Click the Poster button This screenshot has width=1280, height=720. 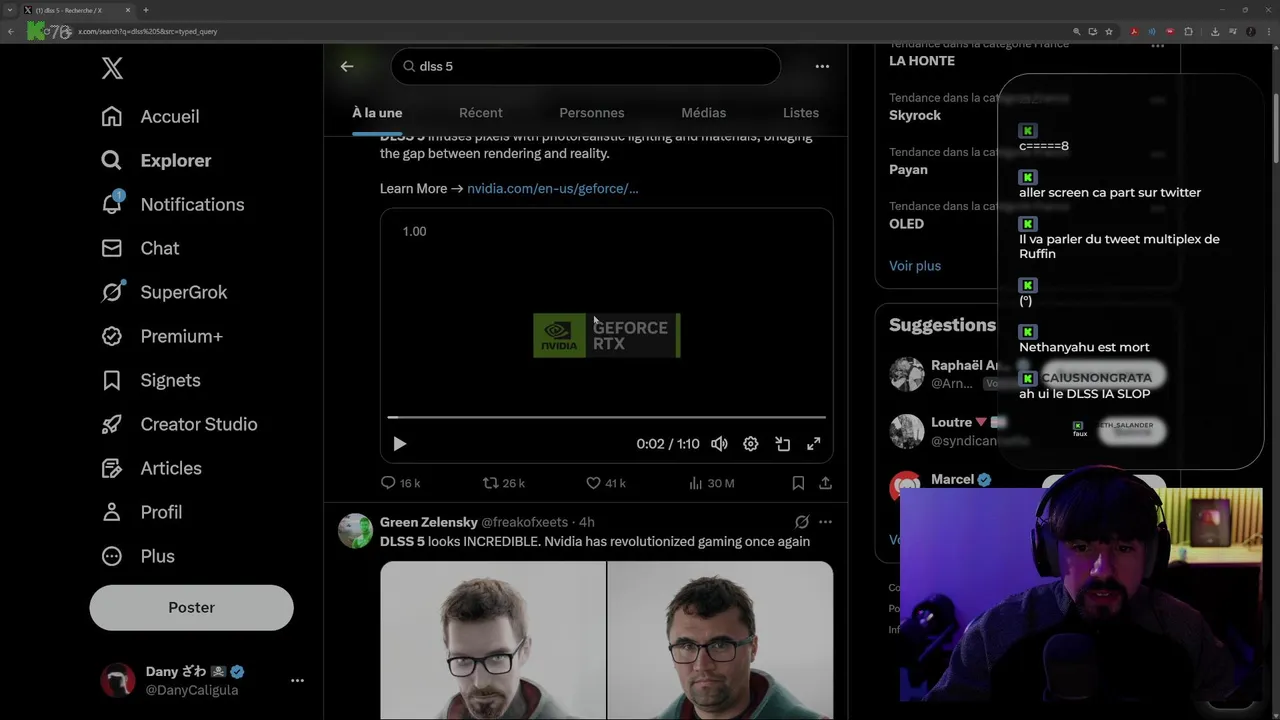pyautogui.click(x=191, y=607)
